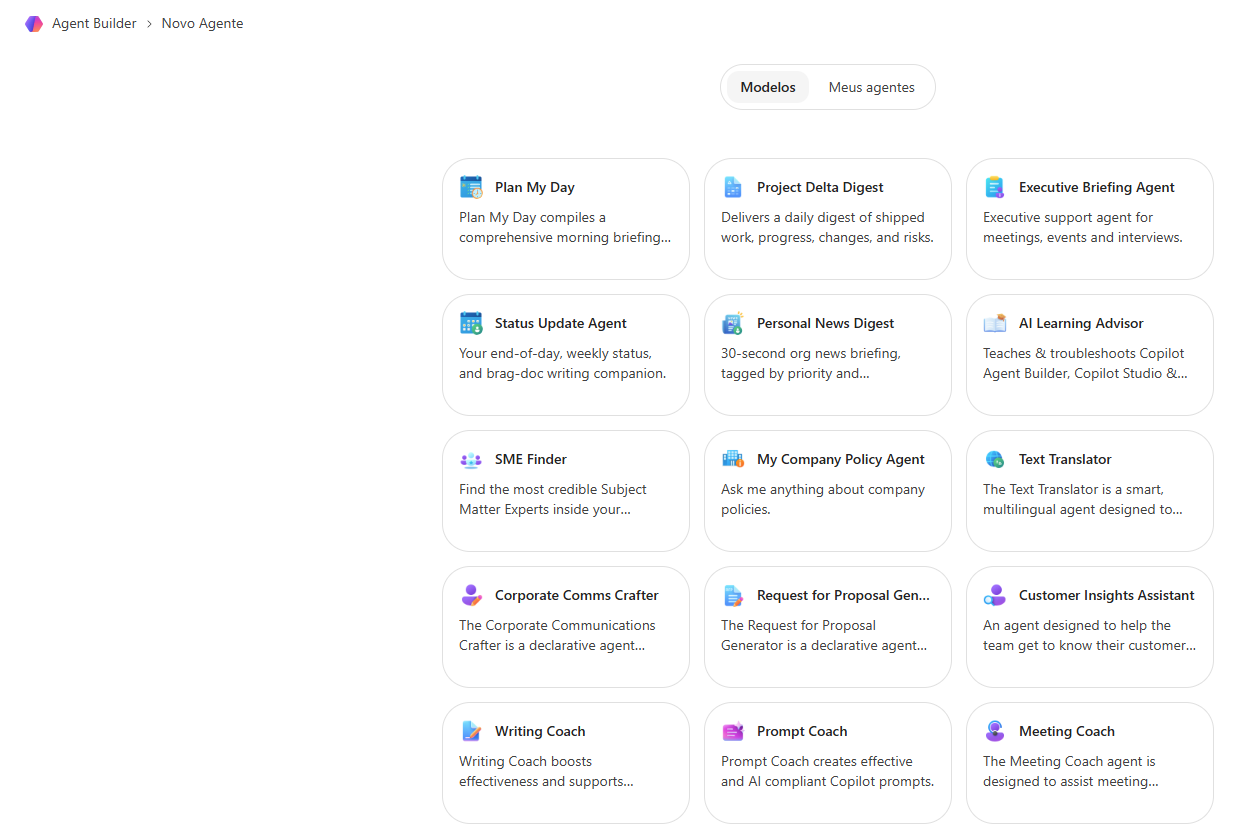
Task: Click the Writing Coach description text
Action: 546,771
